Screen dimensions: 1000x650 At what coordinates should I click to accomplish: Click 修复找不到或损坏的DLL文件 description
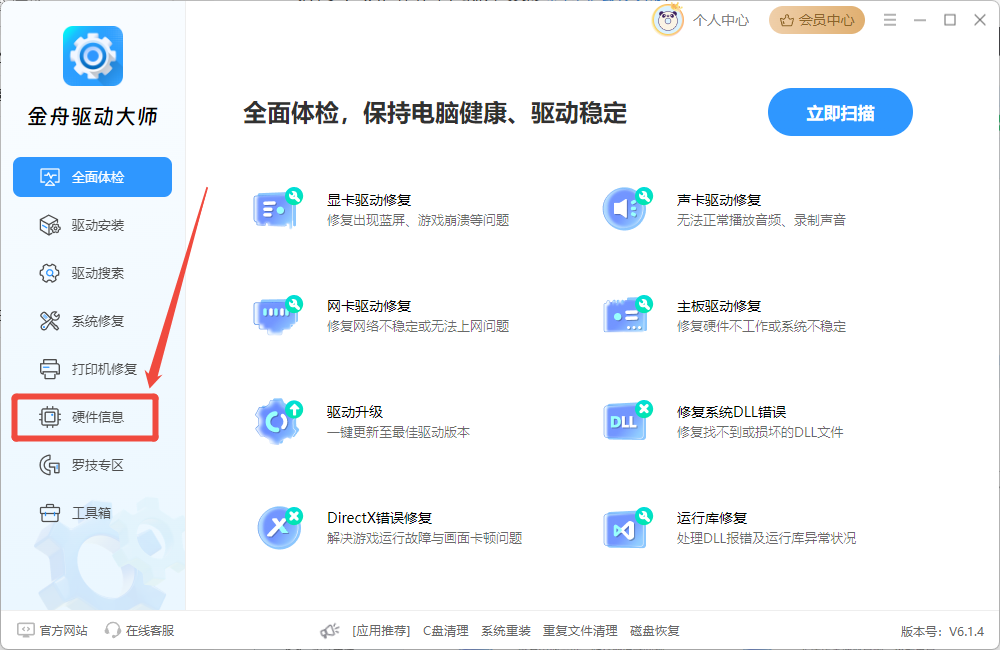760,432
